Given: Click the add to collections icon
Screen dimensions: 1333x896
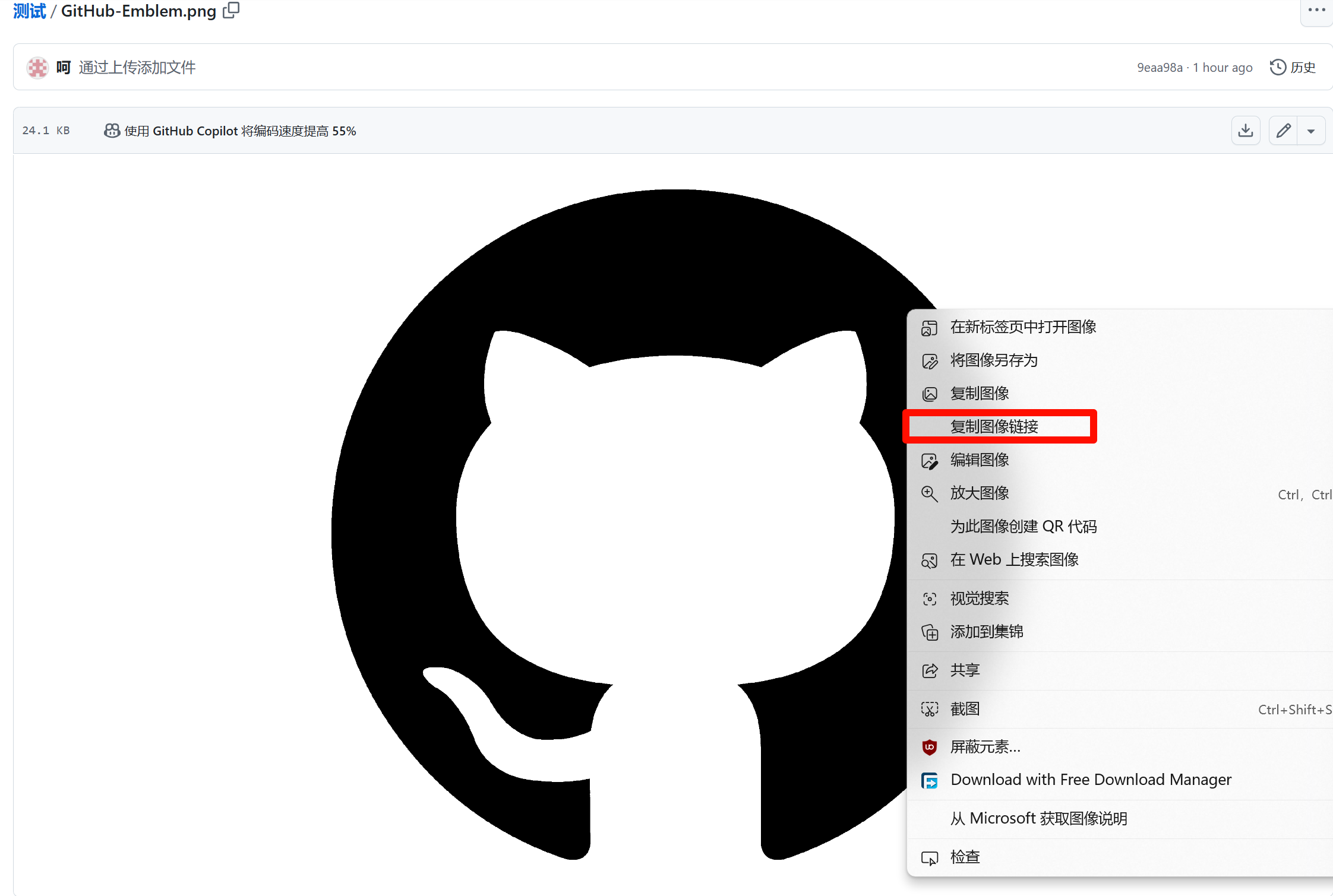Looking at the screenshot, I should point(929,632).
